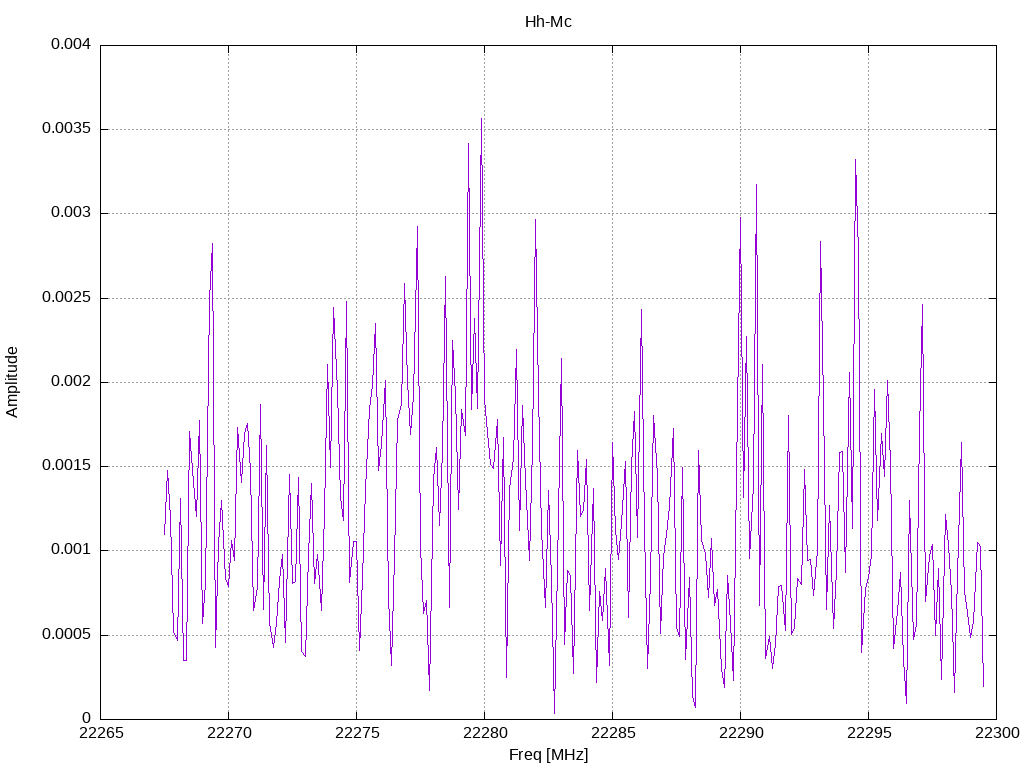
Task: Select the 0.001 y-axis tick label
Action: (x=71, y=550)
